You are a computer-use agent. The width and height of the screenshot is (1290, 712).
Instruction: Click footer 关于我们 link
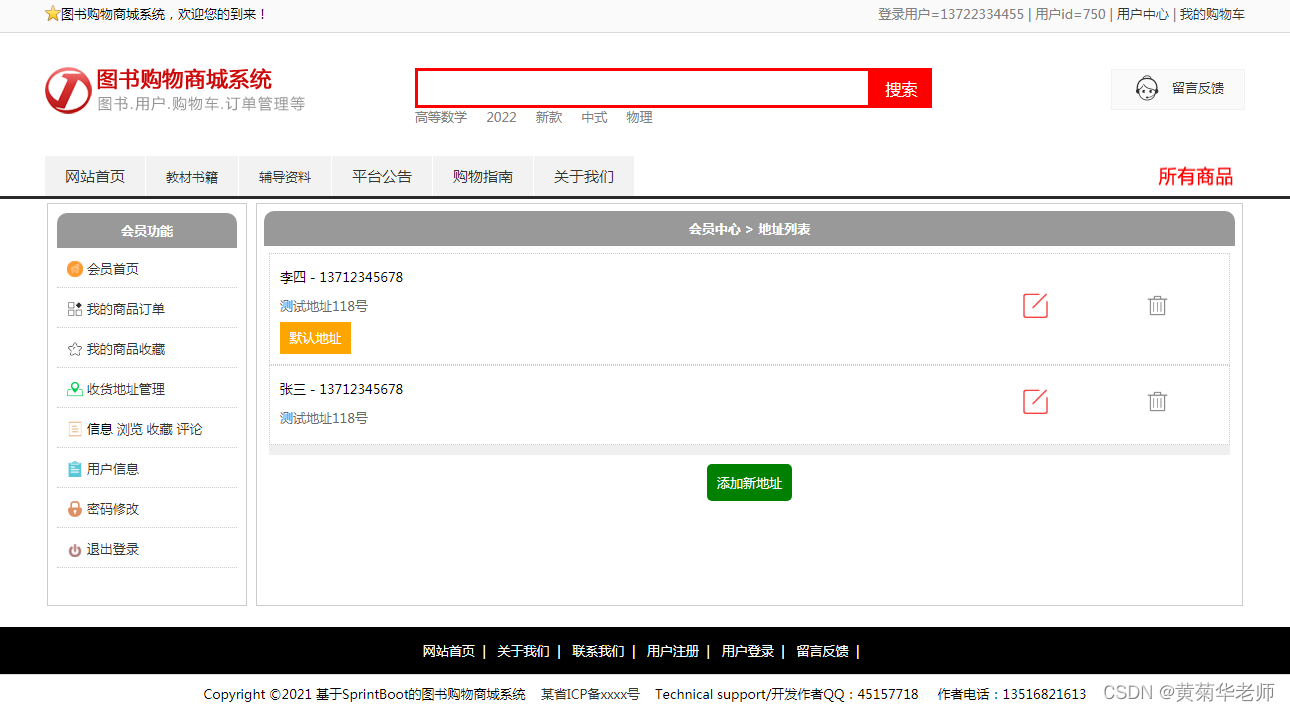click(x=523, y=651)
